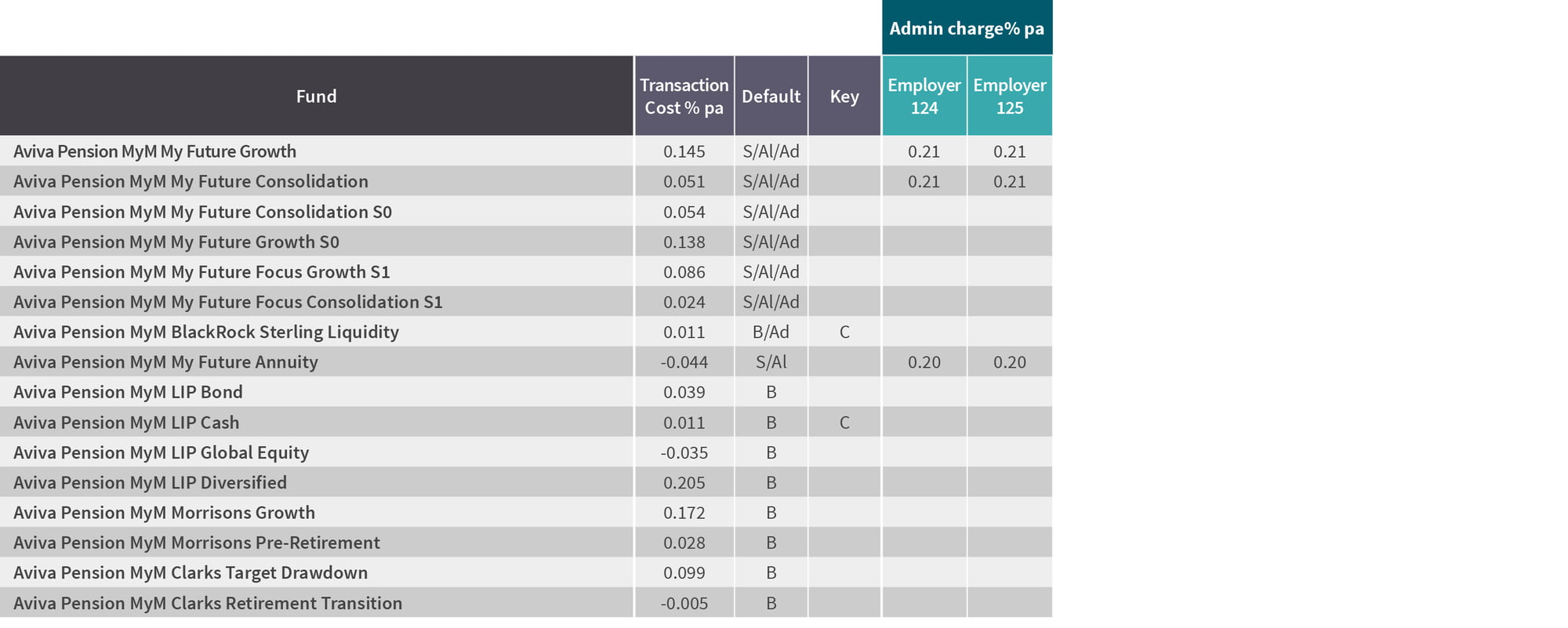Click transaction cost -0.044 cell
Image resolution: width=1568 pixels, height=628 pixels.
pyautogui.click(x=684, y=362)
